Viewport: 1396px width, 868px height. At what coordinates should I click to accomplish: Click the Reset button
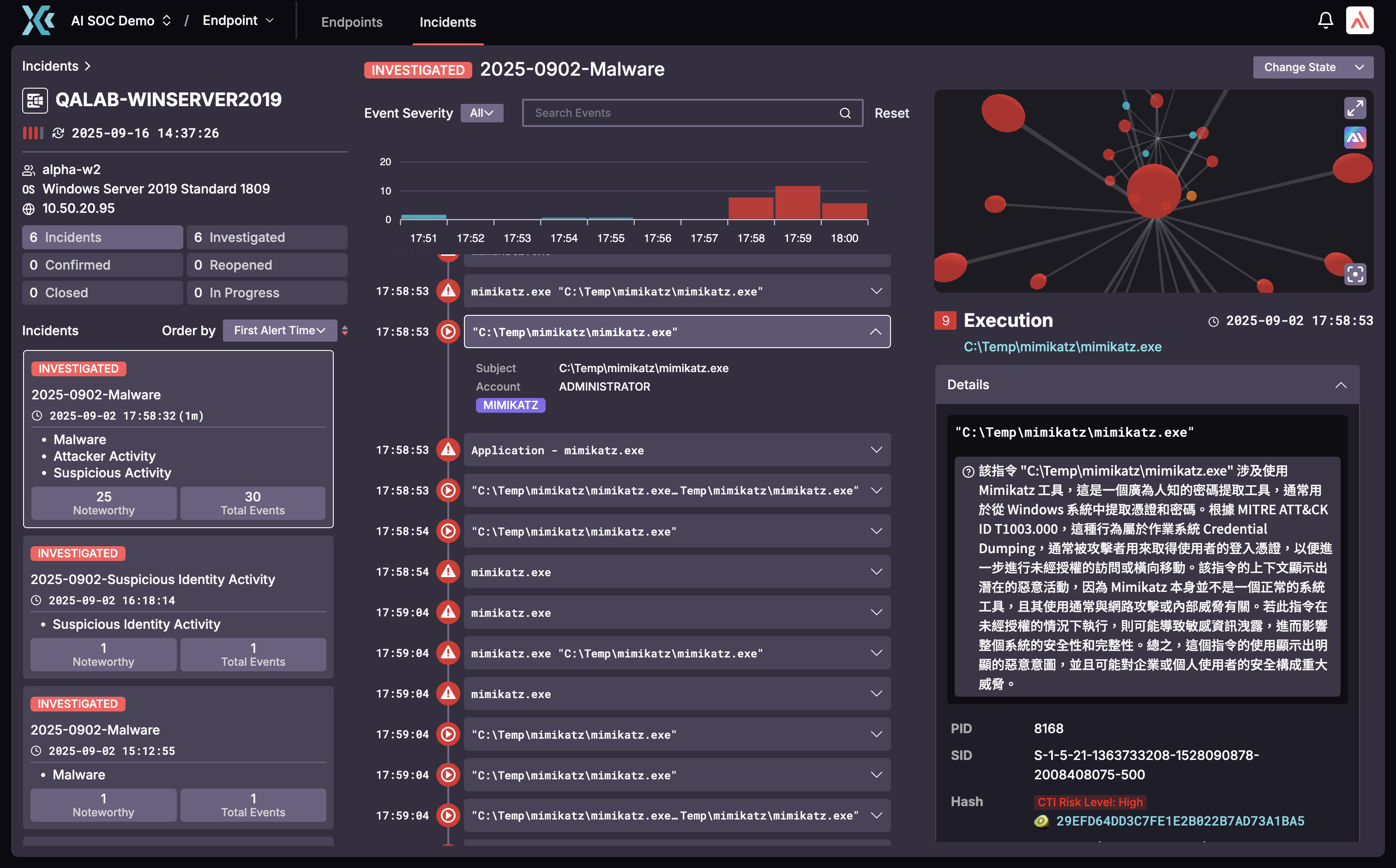pos(891,113)
